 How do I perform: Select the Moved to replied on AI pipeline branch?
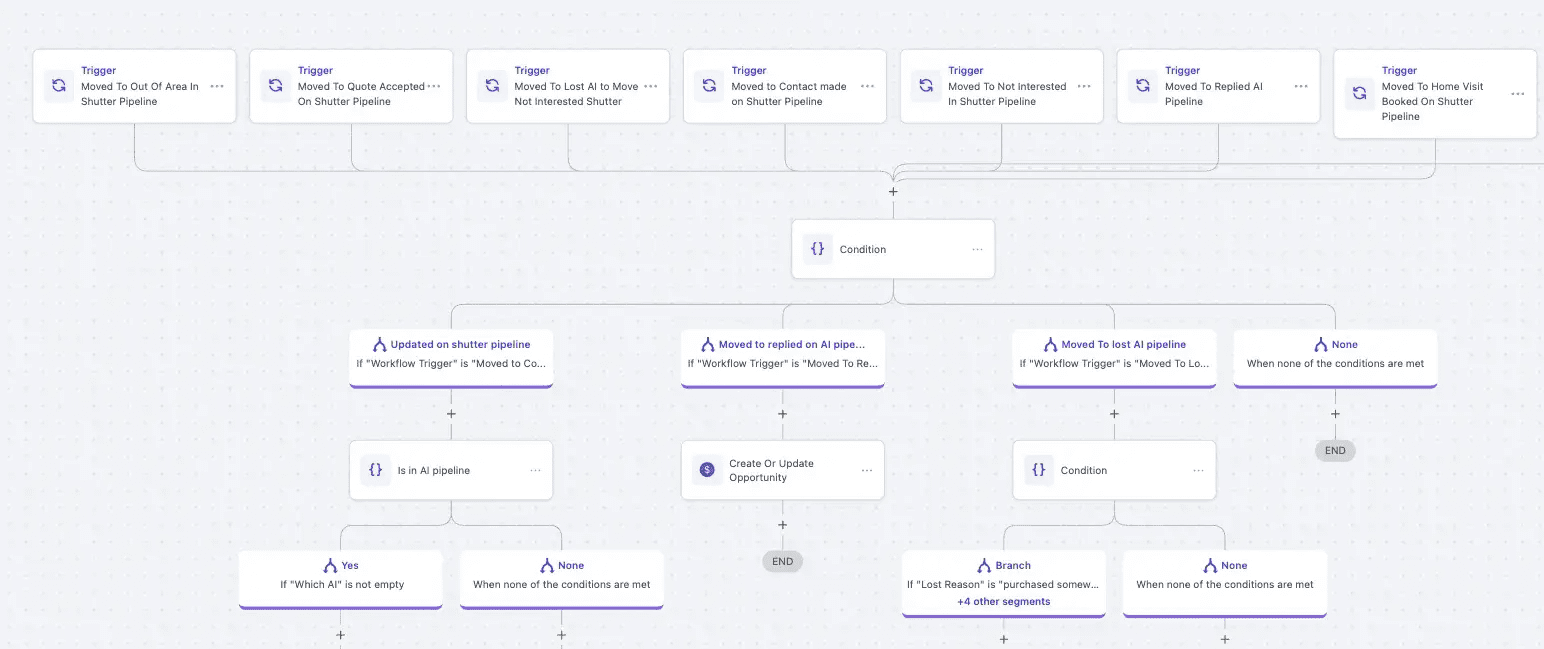click(x=782, y=354)
